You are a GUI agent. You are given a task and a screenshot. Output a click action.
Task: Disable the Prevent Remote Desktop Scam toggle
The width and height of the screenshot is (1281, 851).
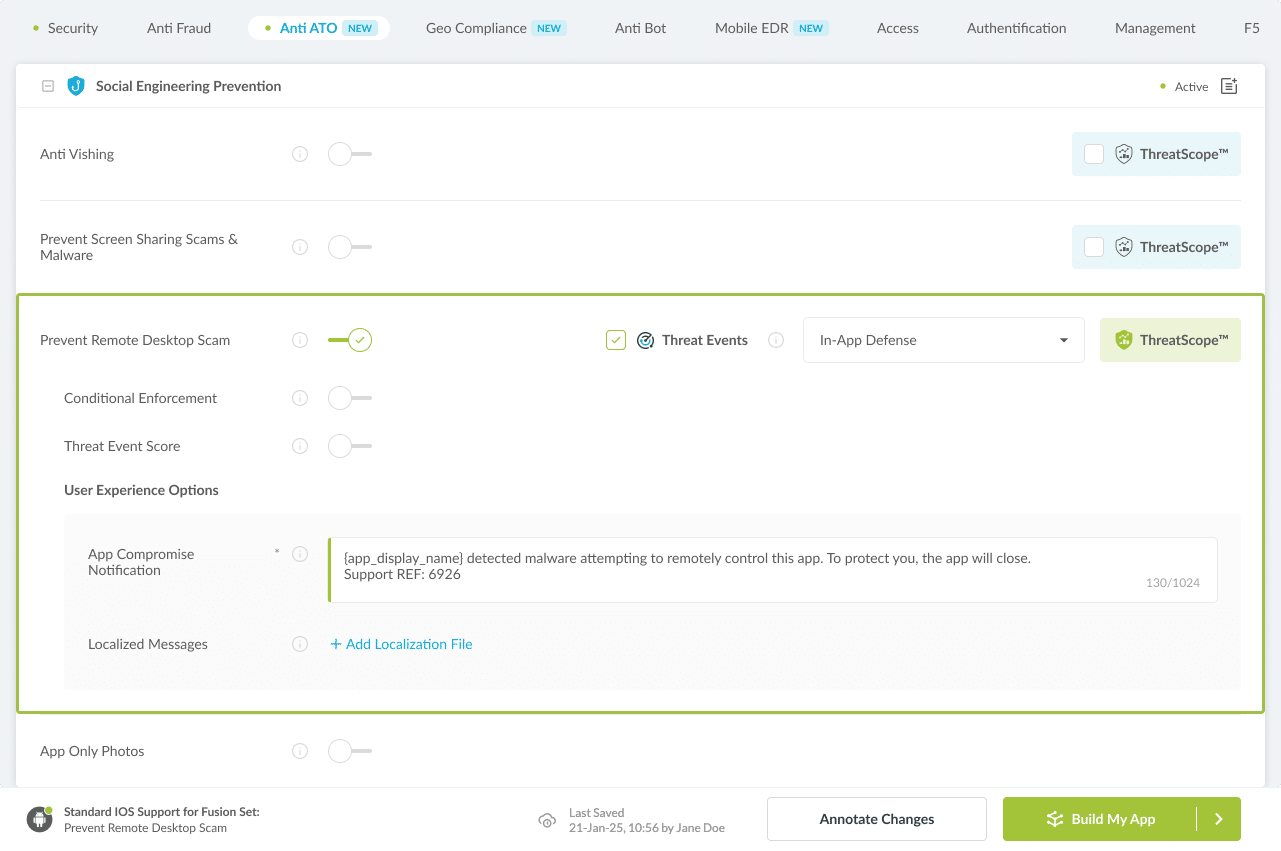pyautogui.click(x=351, y=340)
